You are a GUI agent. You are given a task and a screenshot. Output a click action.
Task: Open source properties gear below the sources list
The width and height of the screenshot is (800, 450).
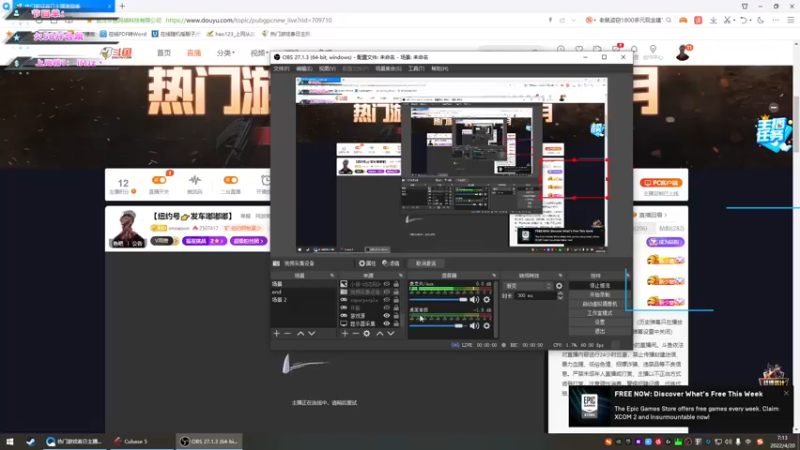(x=366, y=333)
